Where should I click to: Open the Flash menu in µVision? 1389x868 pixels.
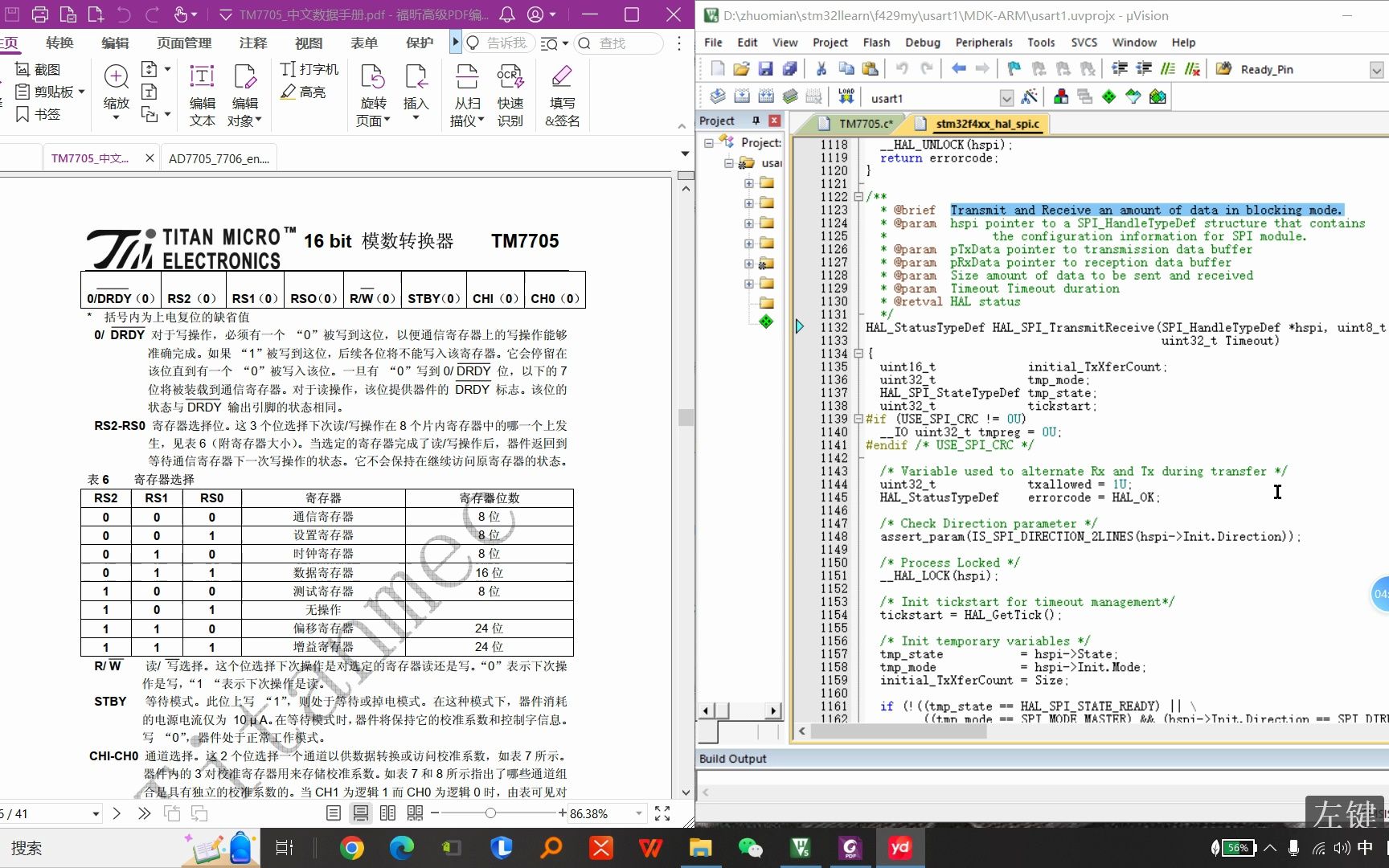[876, 43]
